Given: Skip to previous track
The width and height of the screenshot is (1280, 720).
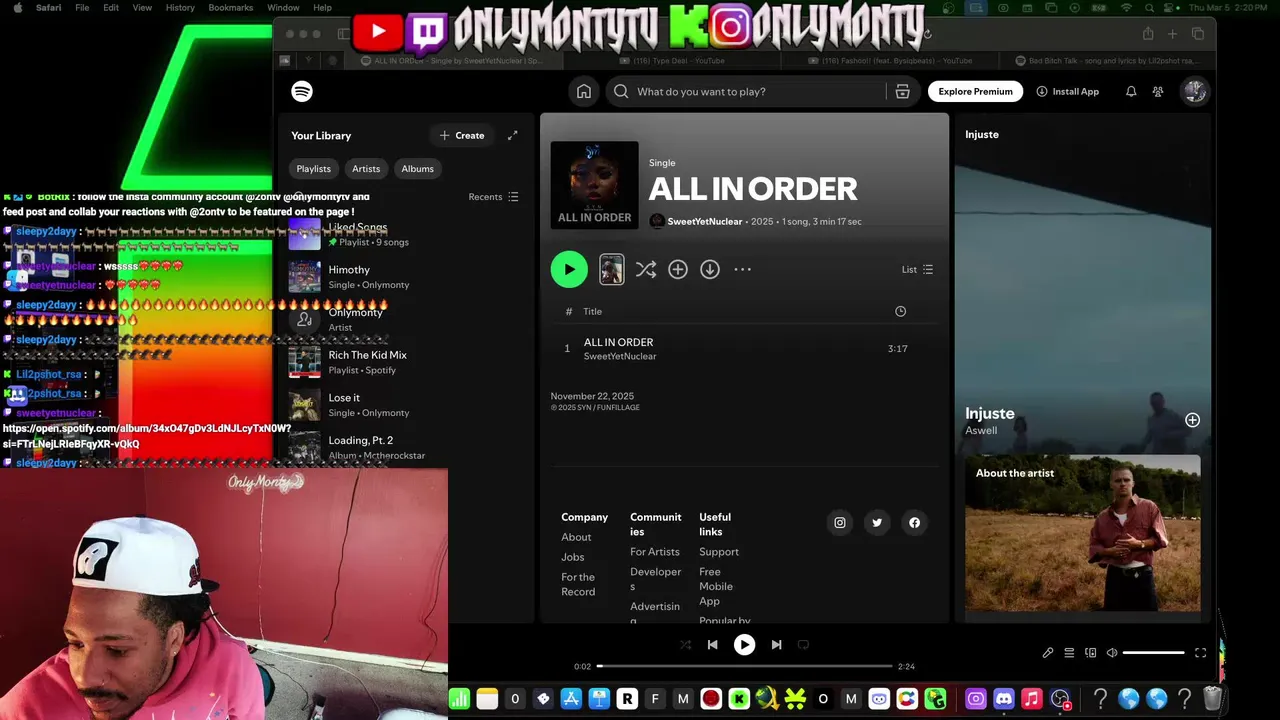Looking at the screenshot, I should click(x=712, y=645).
